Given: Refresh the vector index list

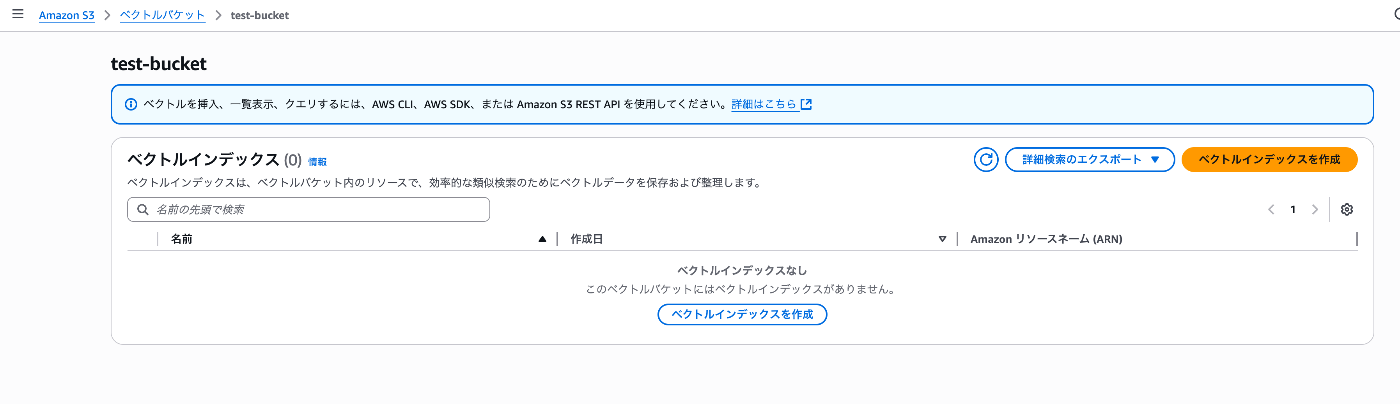Looking at the screenshot, I should pos(986,159).
